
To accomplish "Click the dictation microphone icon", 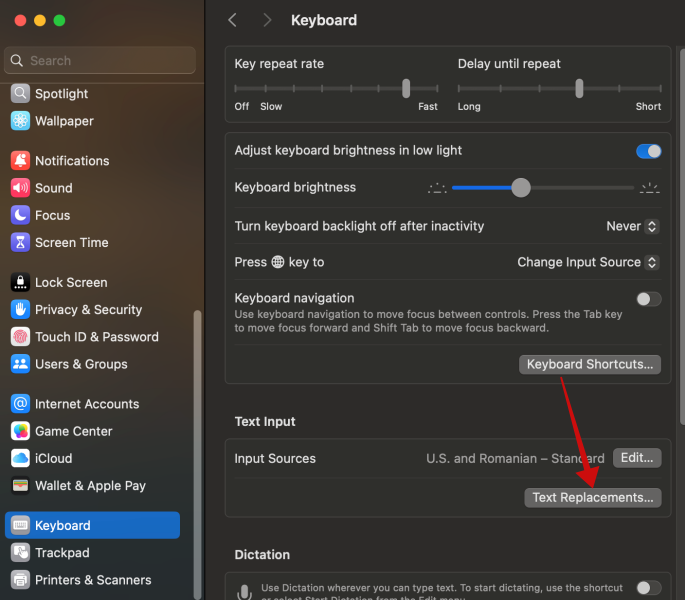I will coord(245,592).
